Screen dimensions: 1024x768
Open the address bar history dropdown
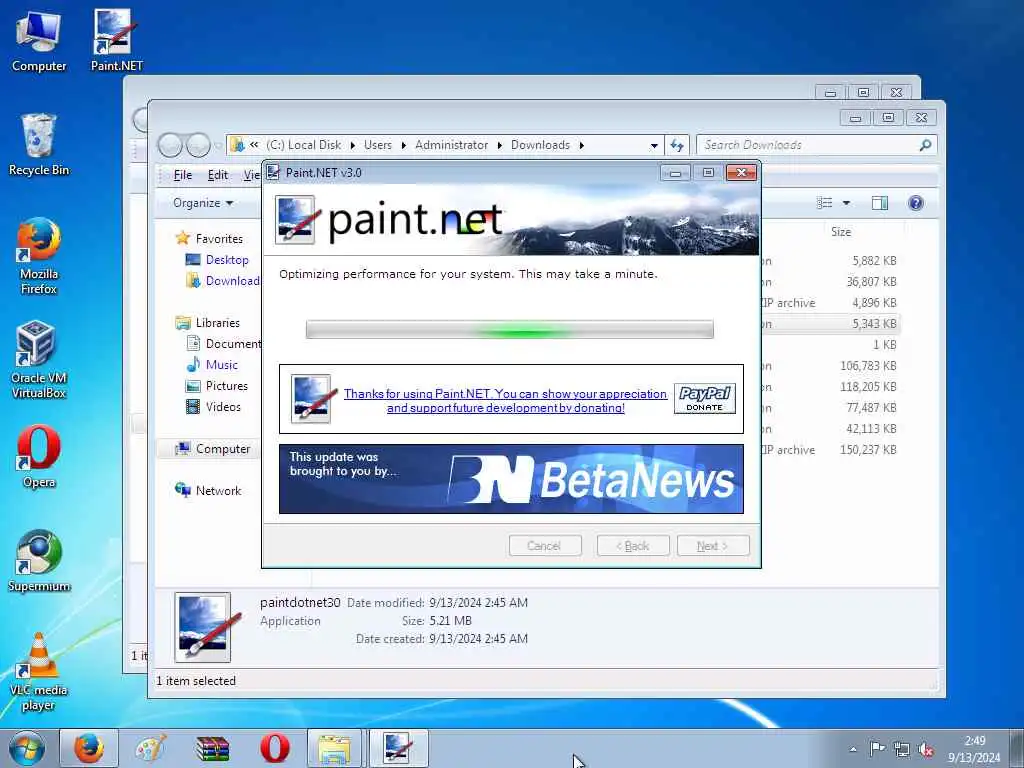pyautogui.click(x=654, y=146)
